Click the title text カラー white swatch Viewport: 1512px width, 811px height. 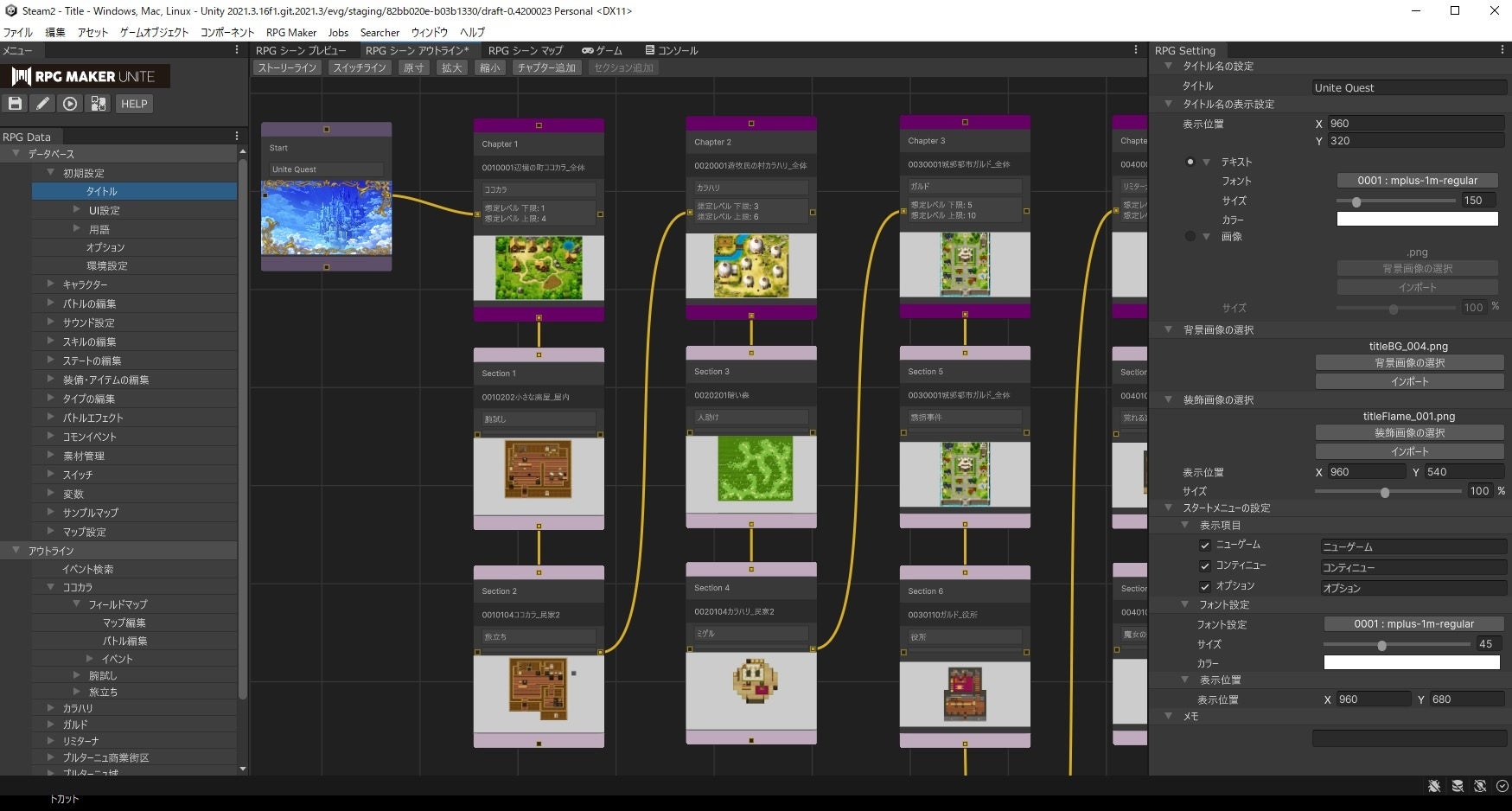click(1417, 220)
